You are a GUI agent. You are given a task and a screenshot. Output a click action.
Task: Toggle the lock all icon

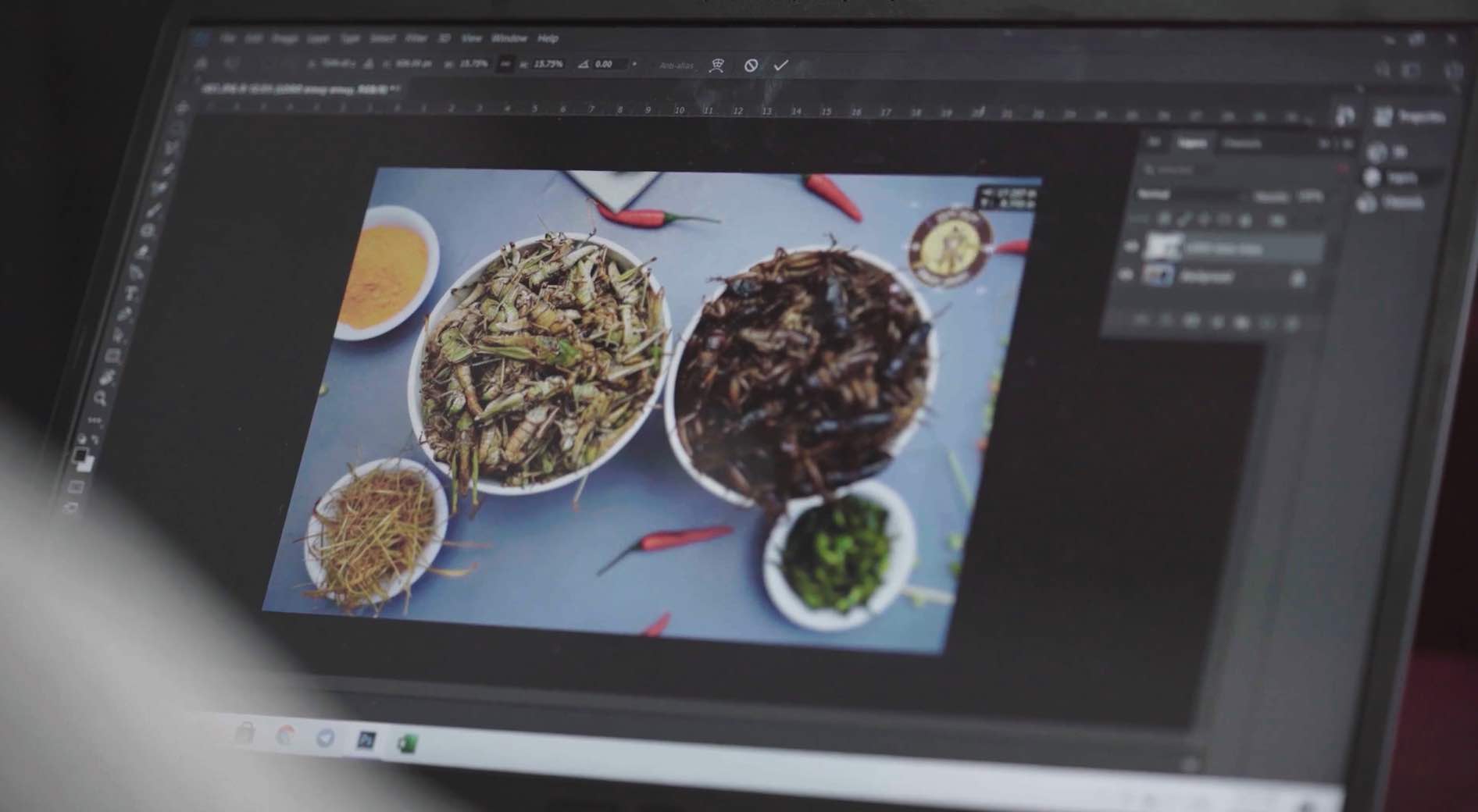(x=1245, y=221)
